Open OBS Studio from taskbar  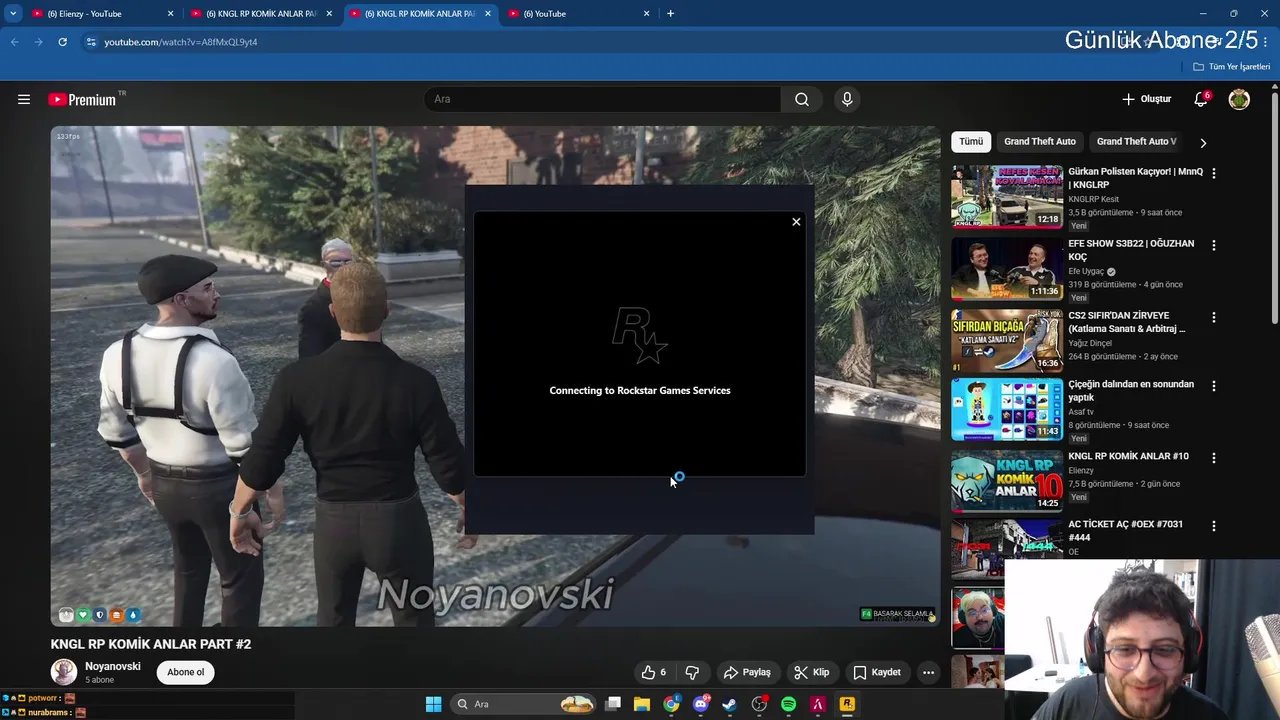(759, 704)
